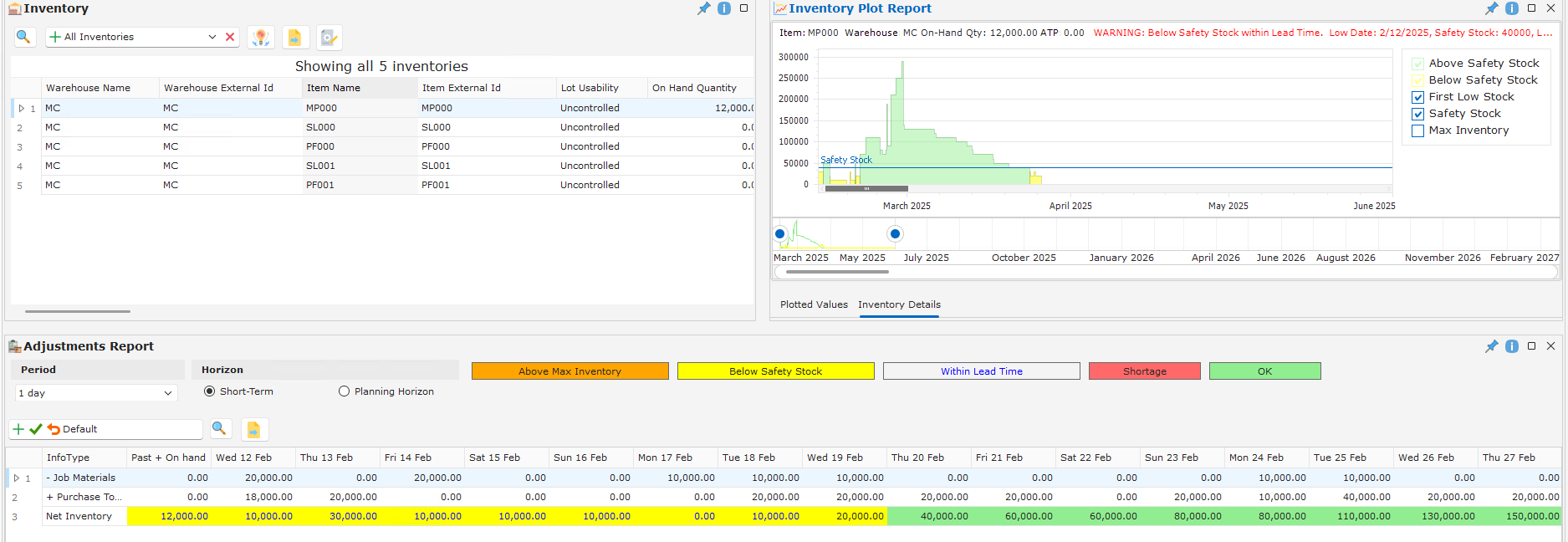The height and width of the screenshot is (542, 1568).
Task: Enable the Max Inventory checkbox
Action: [1418, 130]
